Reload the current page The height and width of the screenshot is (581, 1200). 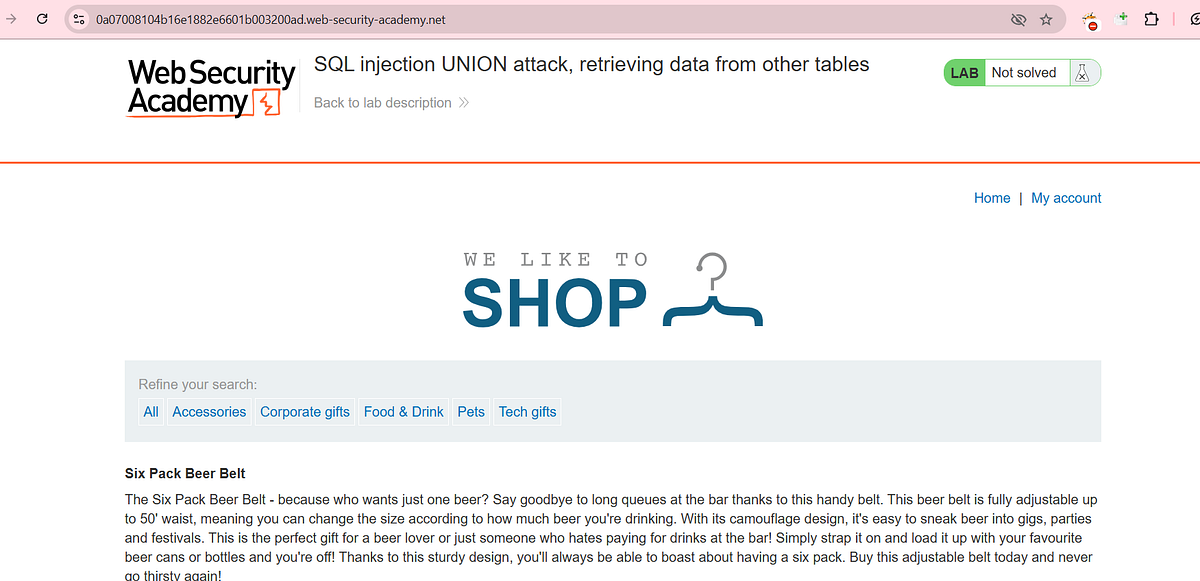point(41,18)
